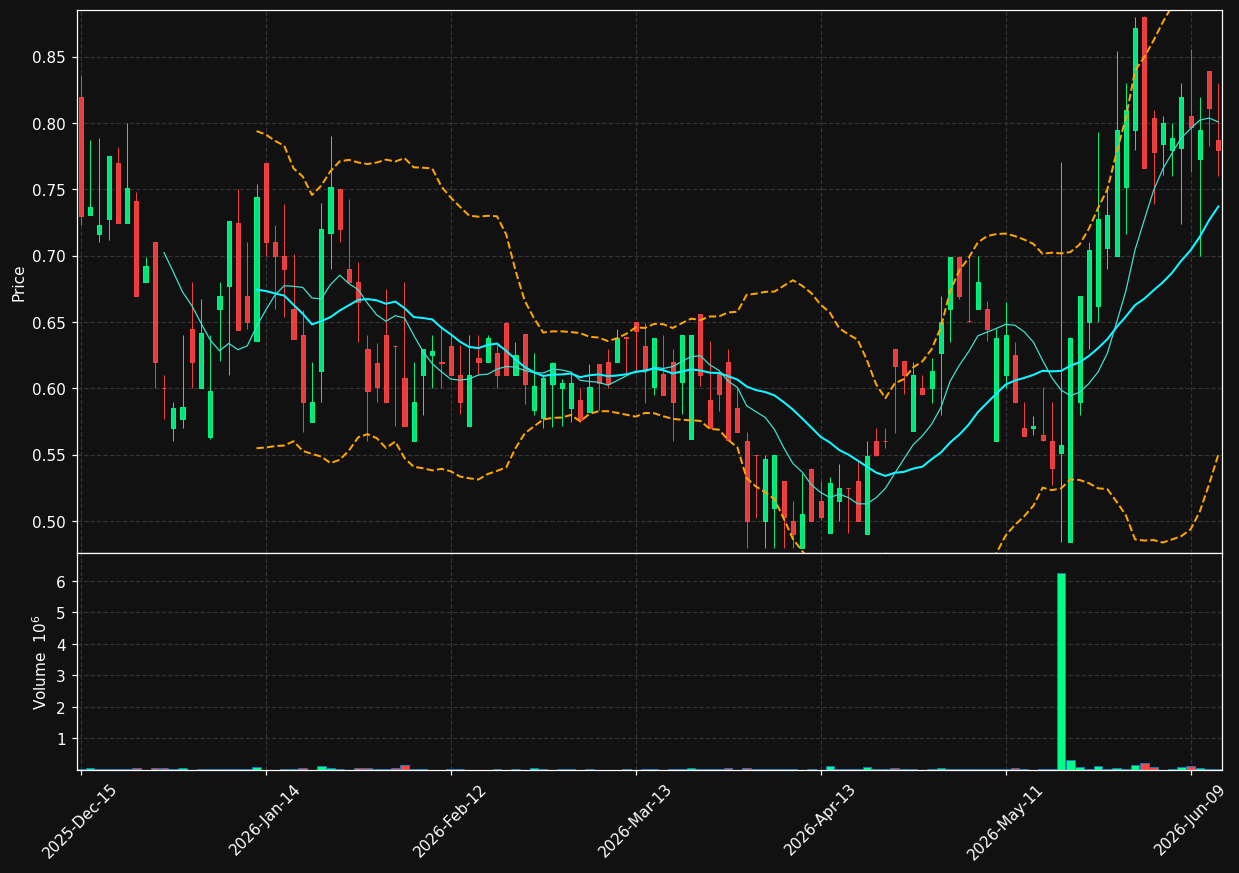
Task: Click the Volume 10⁶ axis title
Action: [x=40, y=662]
